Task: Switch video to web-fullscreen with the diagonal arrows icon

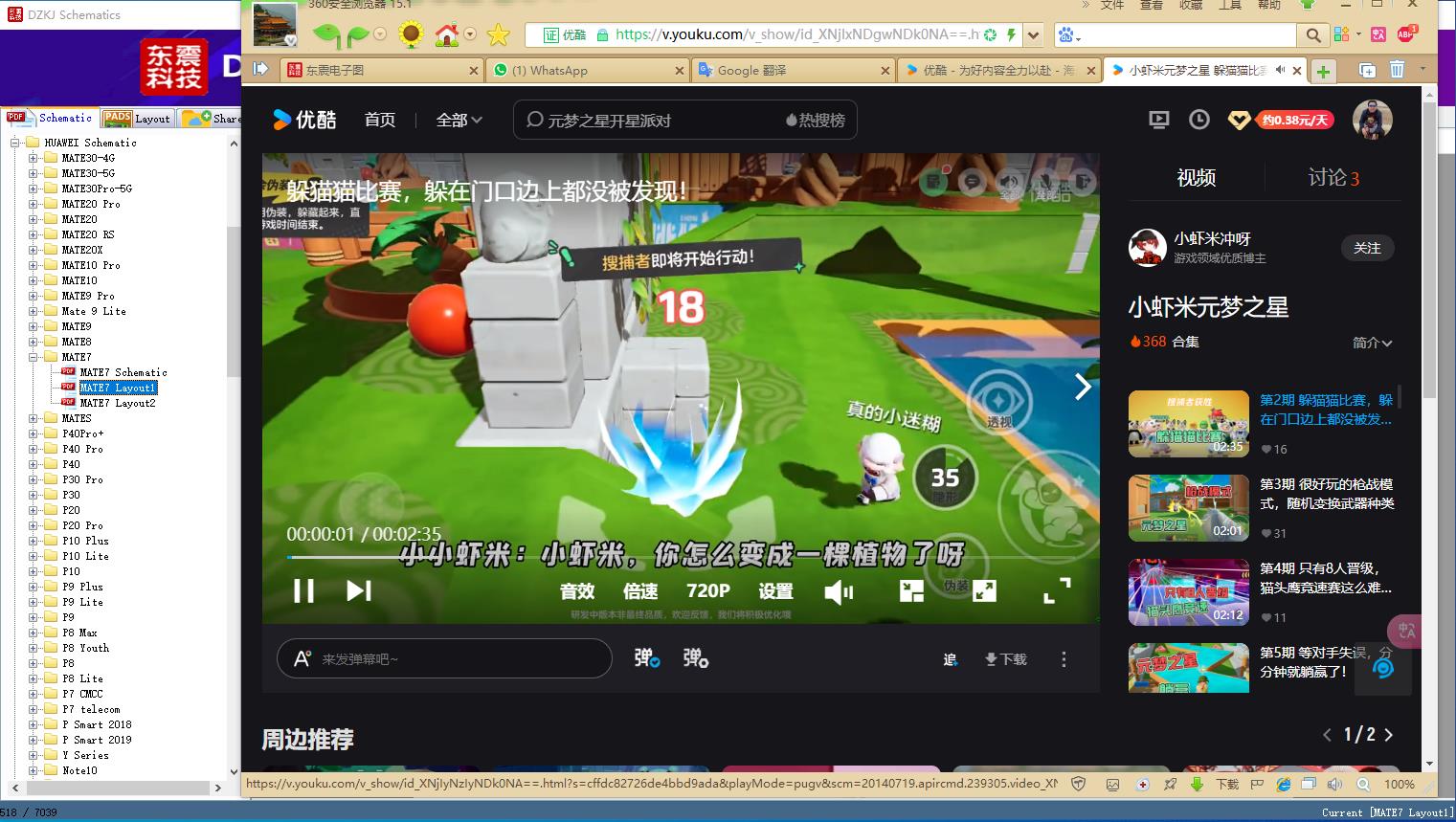Action: [x=984, y=591]
